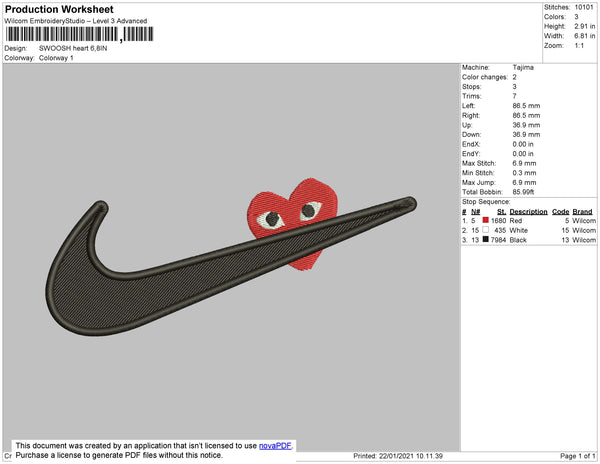Open the novaPDF hyperlink

275,446
